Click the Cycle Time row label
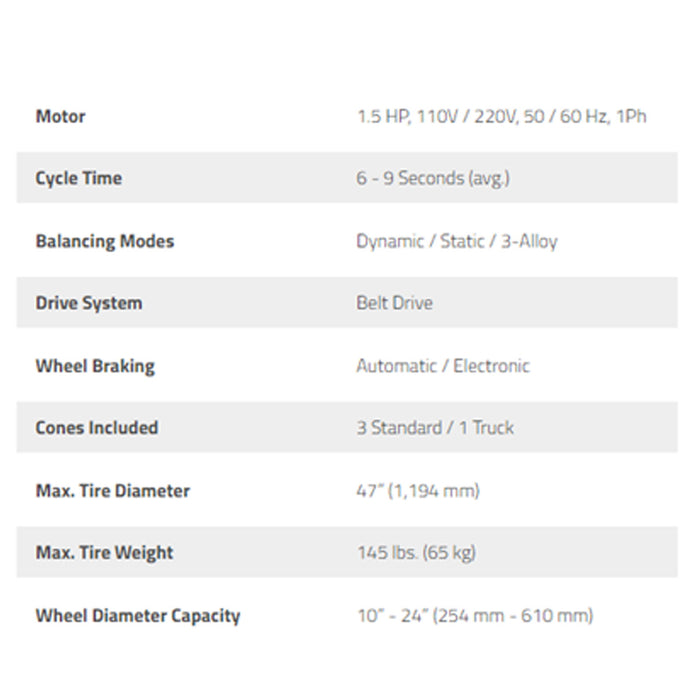Viewport: 700px width, 700px height. (78, 178)
